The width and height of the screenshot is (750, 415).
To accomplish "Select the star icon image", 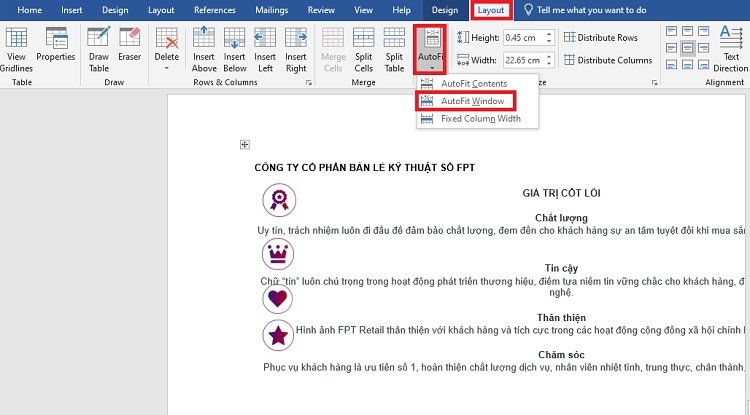I will pos(278,335).
